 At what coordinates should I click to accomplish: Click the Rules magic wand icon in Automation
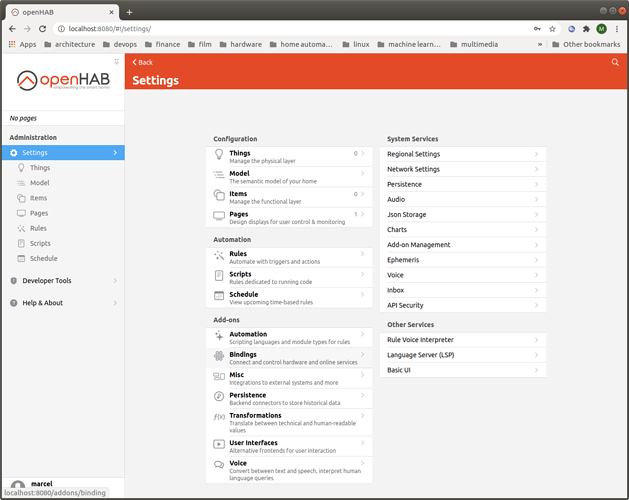coord(219,256)
